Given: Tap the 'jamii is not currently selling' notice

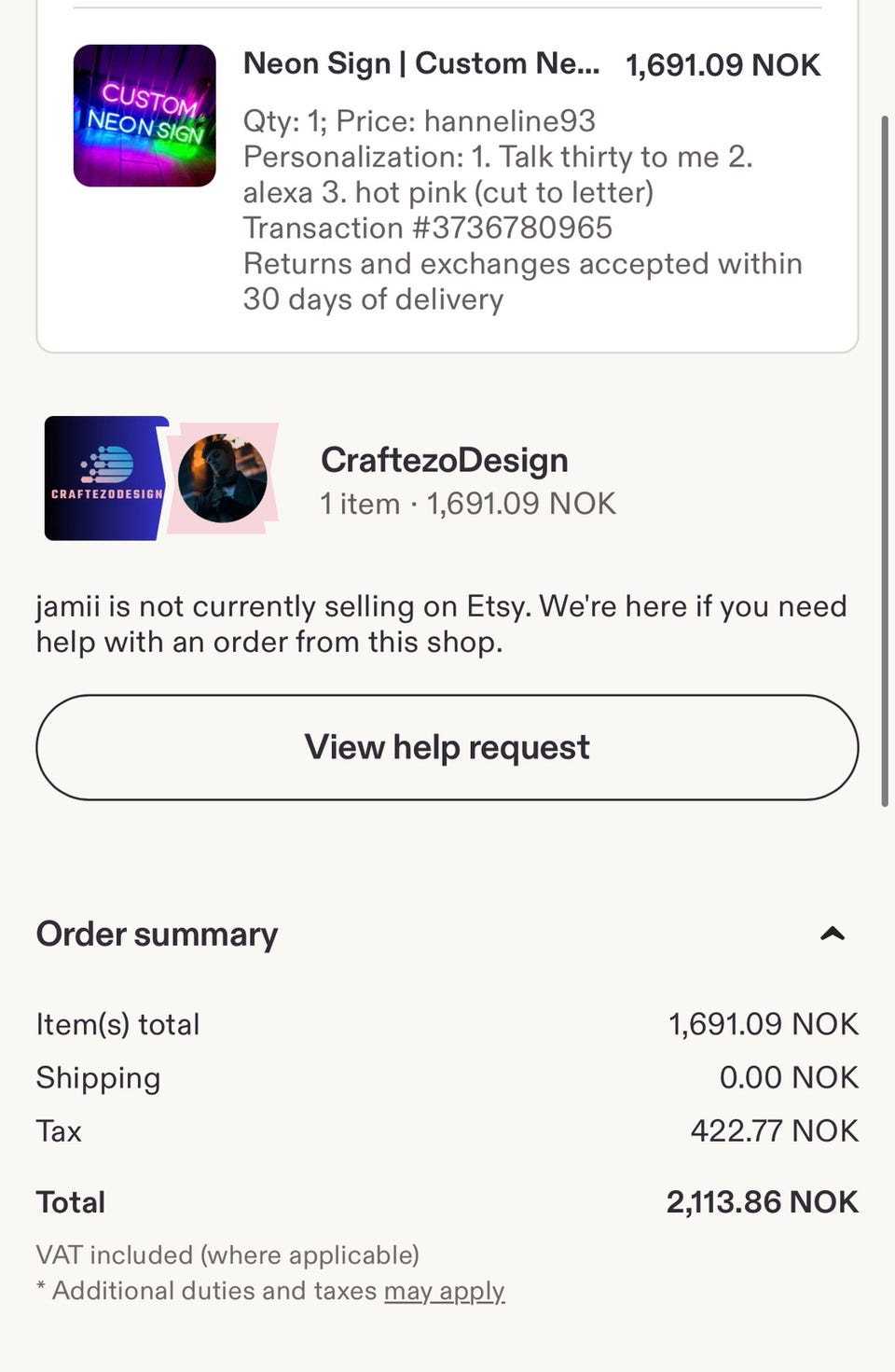Looking at the screenshot, I should (441, 624).
